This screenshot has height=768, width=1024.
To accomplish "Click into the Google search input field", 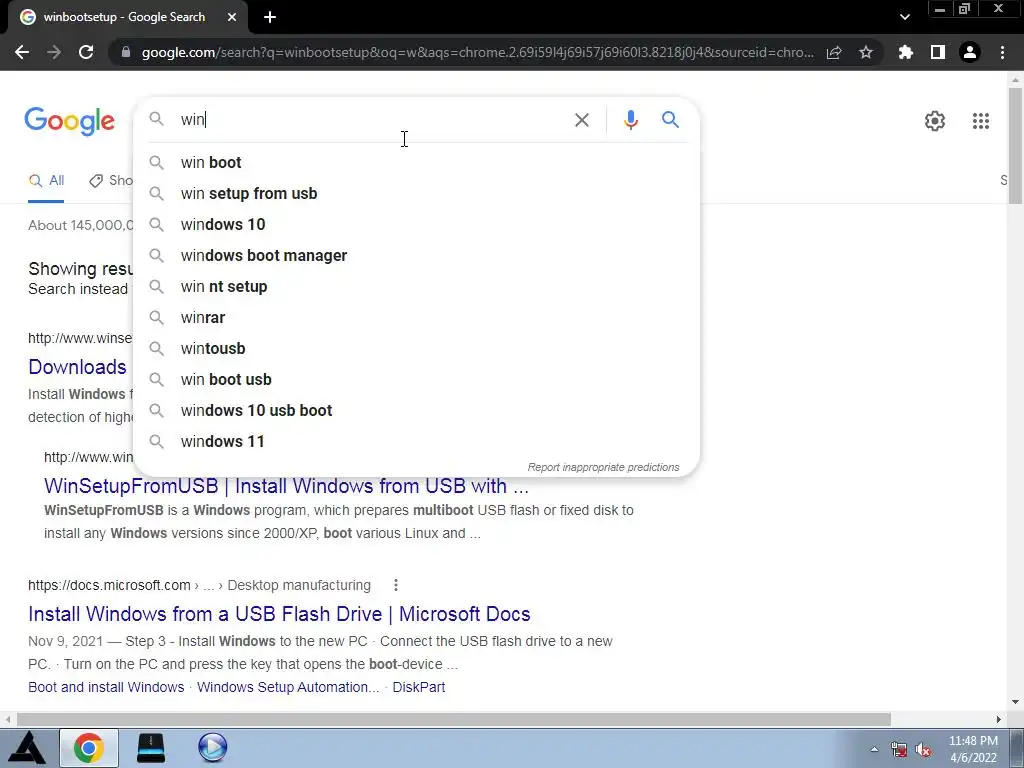I will tap(372, 120).
